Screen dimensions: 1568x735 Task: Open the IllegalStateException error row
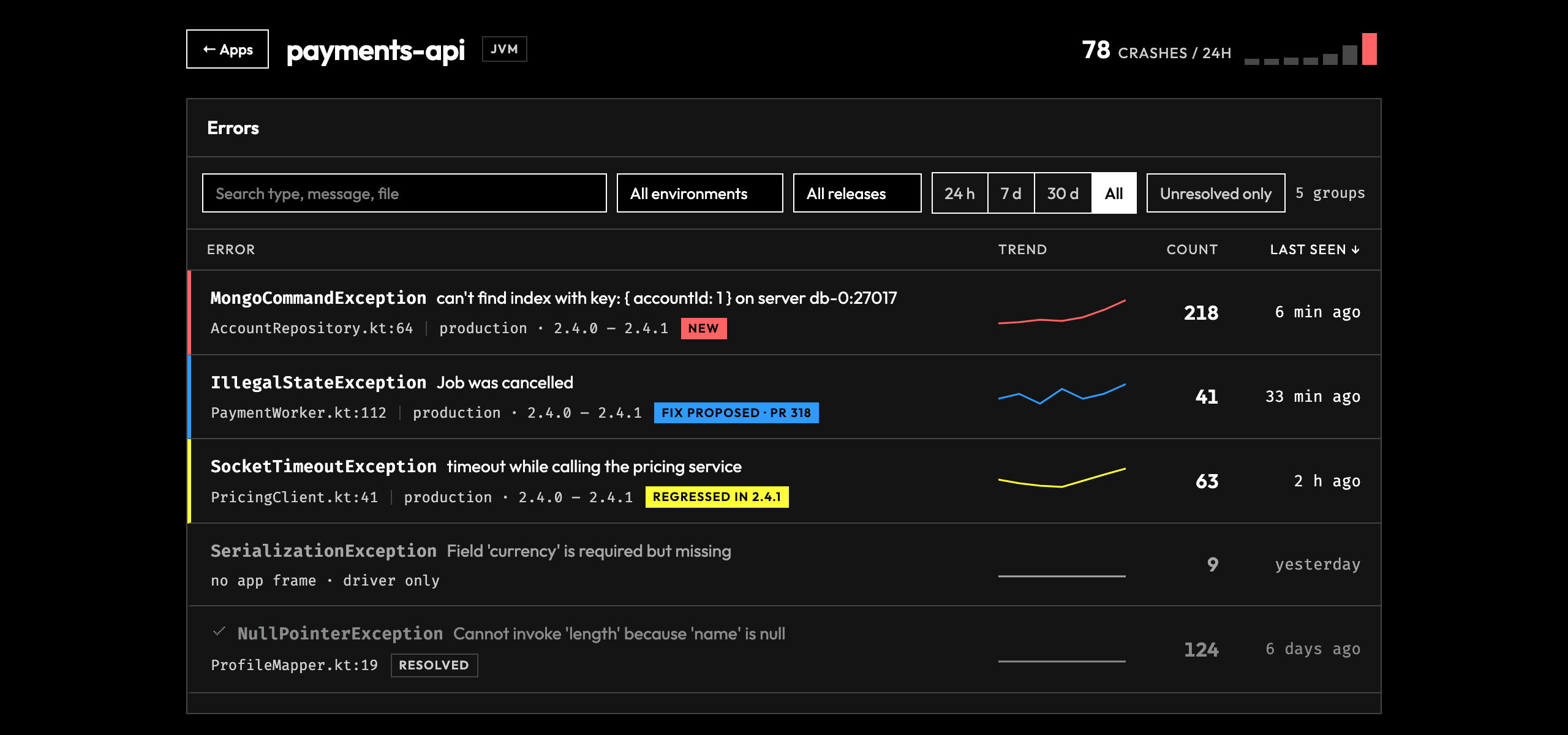point(784,397)
